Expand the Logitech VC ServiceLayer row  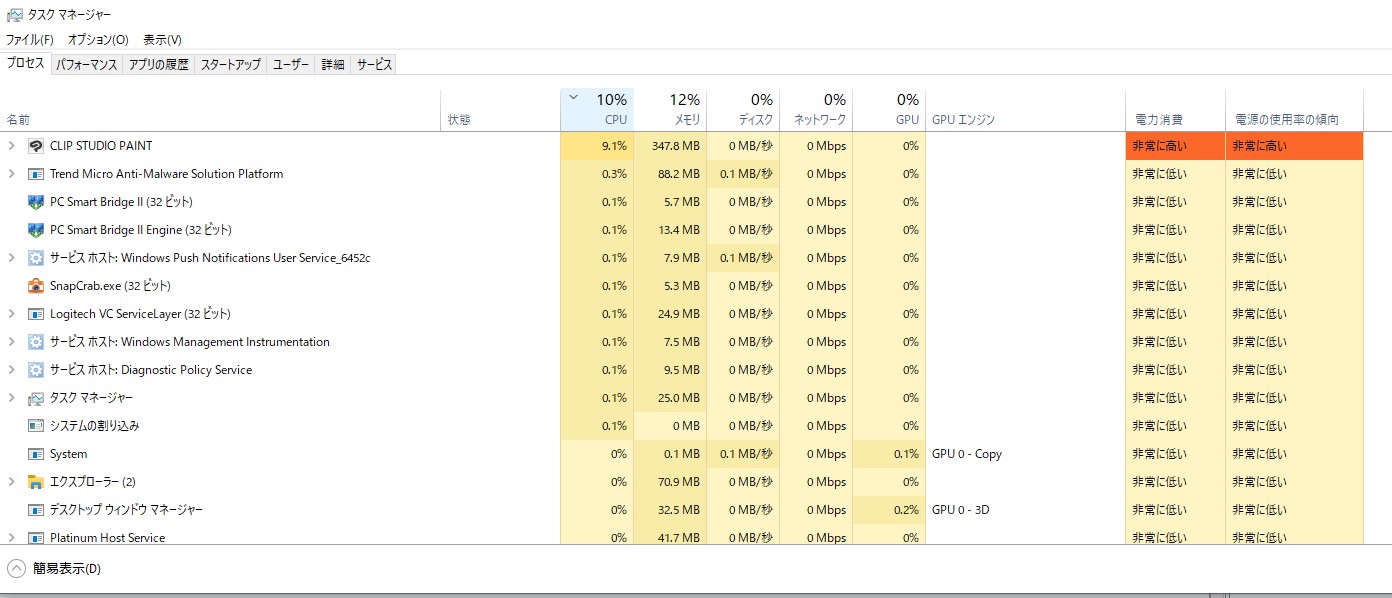coord(12,314)
